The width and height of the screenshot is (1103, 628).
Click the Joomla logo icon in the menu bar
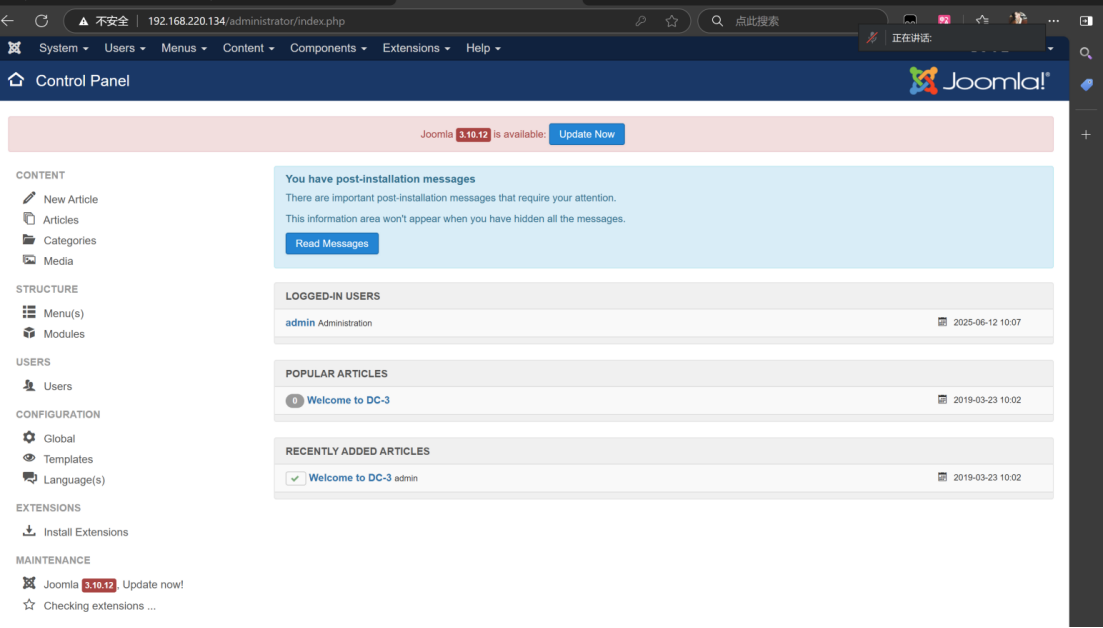pos(14,48)
